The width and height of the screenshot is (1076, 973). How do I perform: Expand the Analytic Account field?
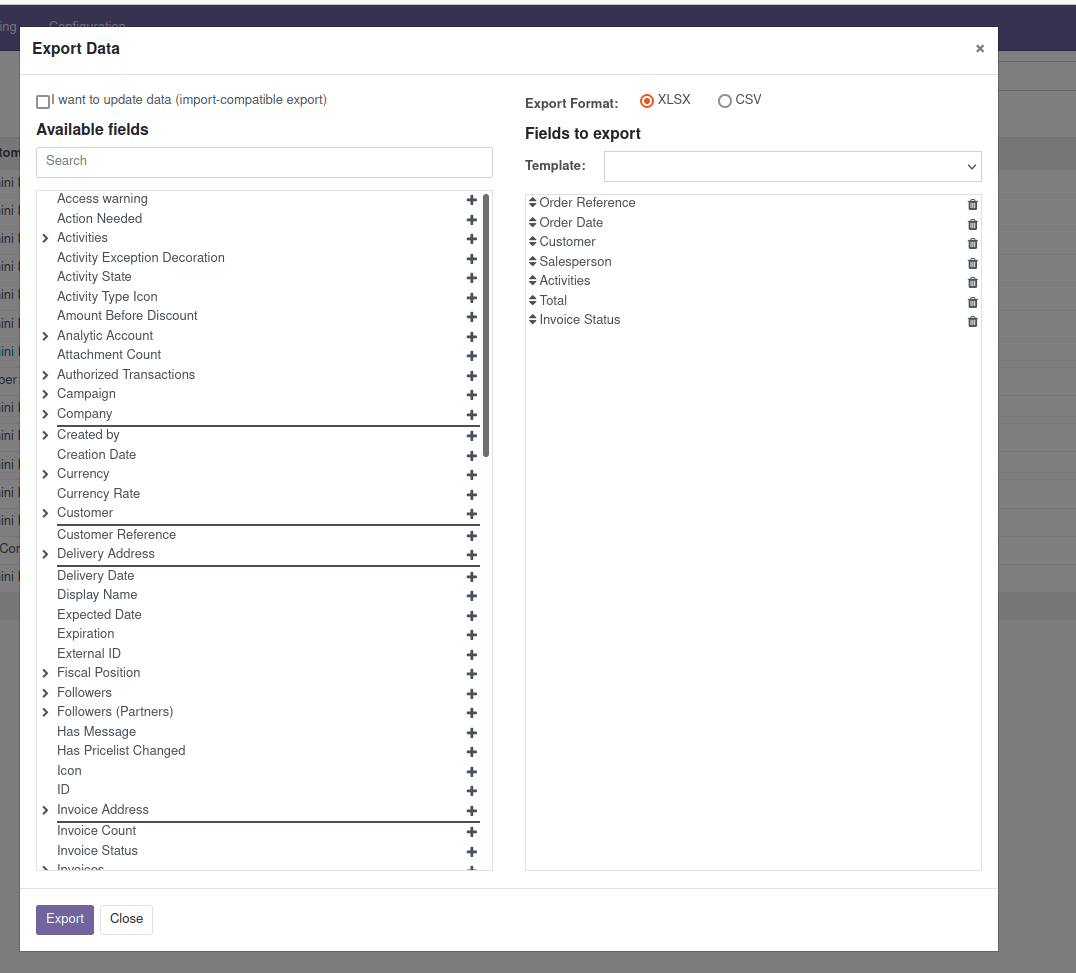(x=45, y=336)
